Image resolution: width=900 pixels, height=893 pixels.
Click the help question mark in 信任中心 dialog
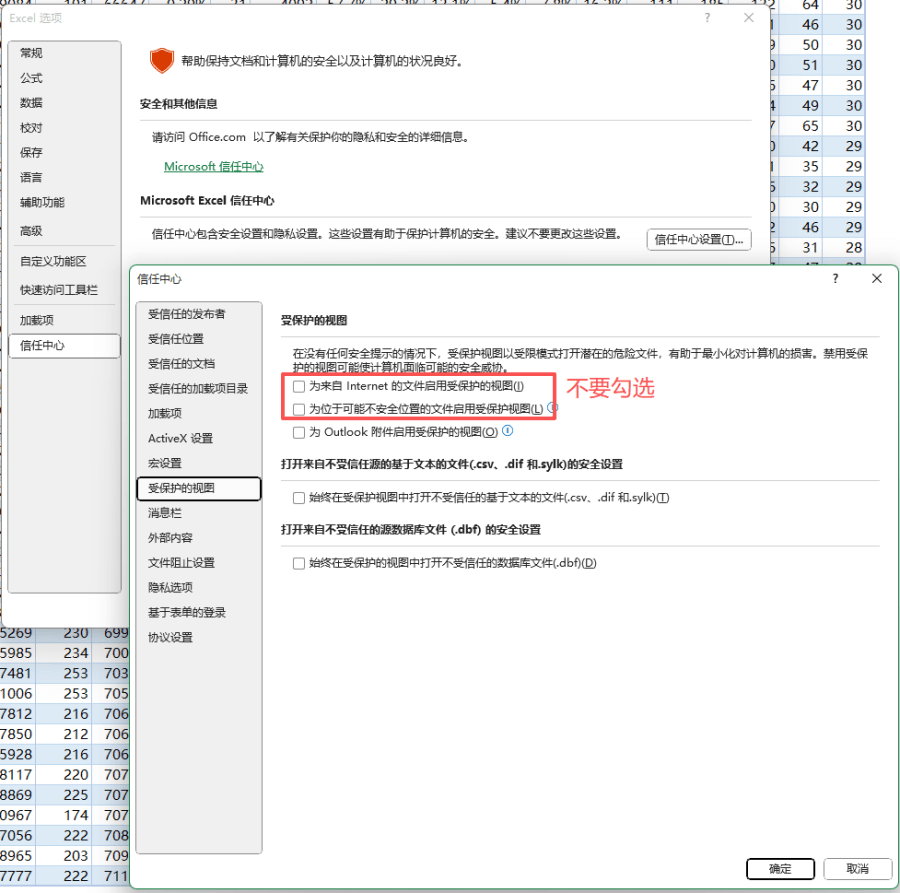coord(835,279)
